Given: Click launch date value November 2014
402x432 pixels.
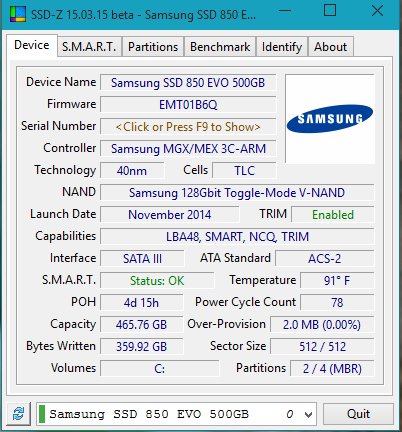Looking at the screenshot, I should click(x=170, y=215).
